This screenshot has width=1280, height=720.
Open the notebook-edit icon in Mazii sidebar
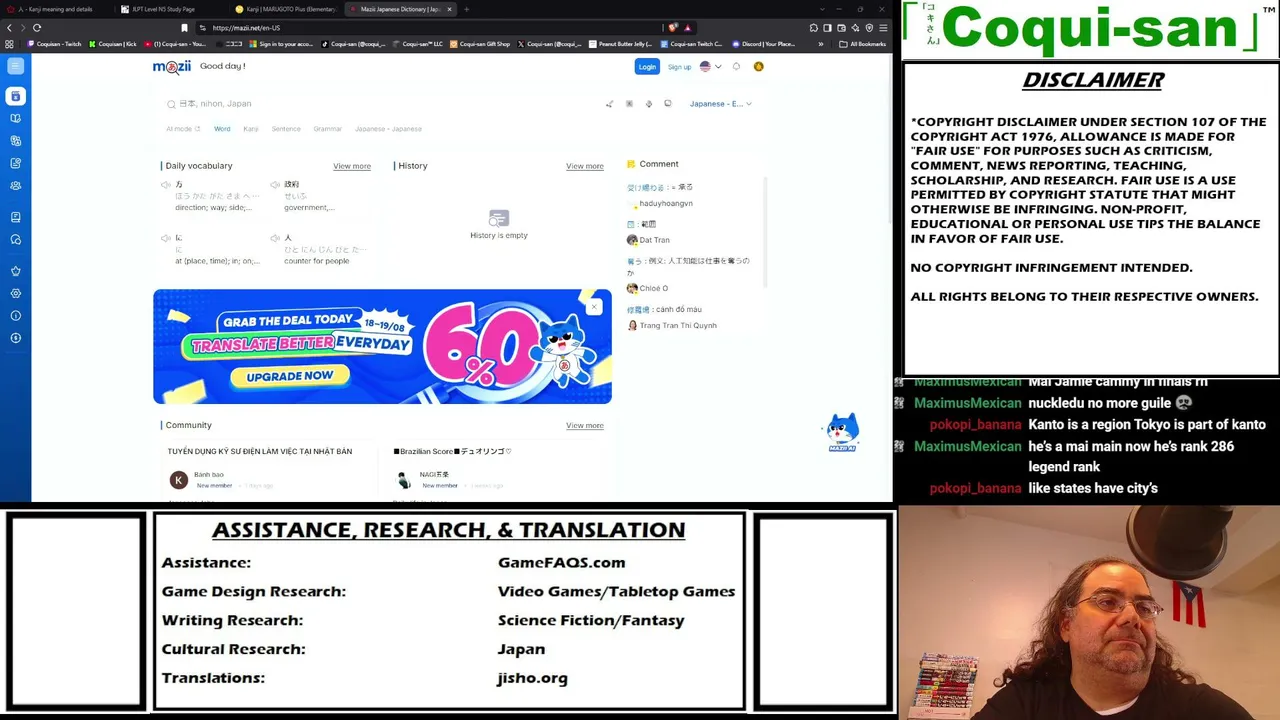click(x=15, y=163)
